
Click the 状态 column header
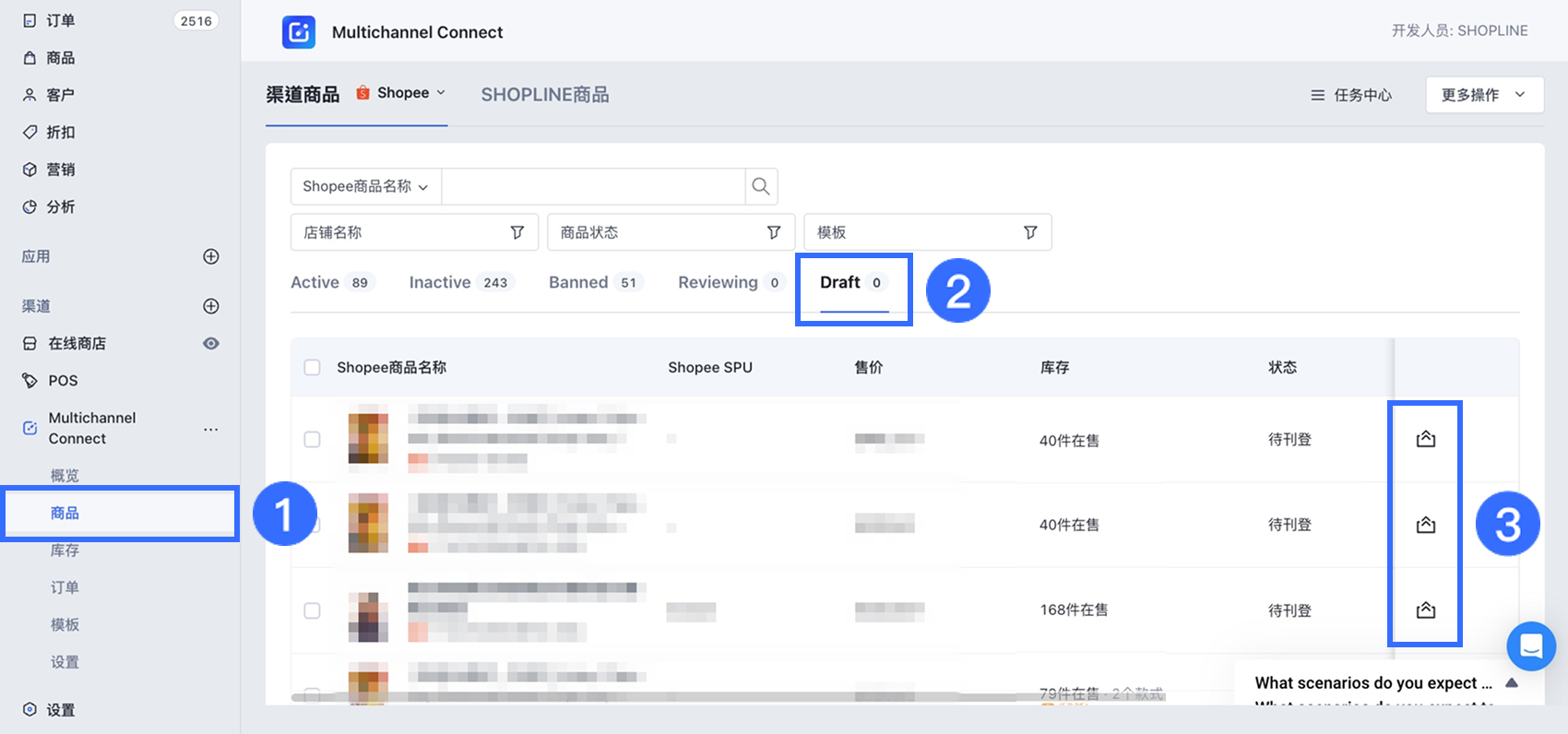pyautogui.click(x=1282, y=367)
